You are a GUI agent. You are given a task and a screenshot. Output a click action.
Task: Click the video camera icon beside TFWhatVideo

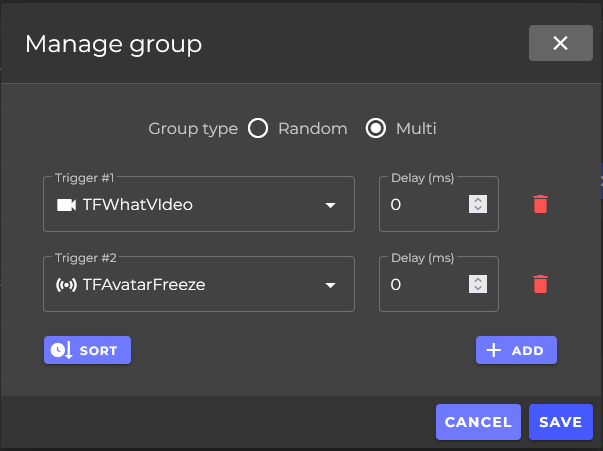67,205
